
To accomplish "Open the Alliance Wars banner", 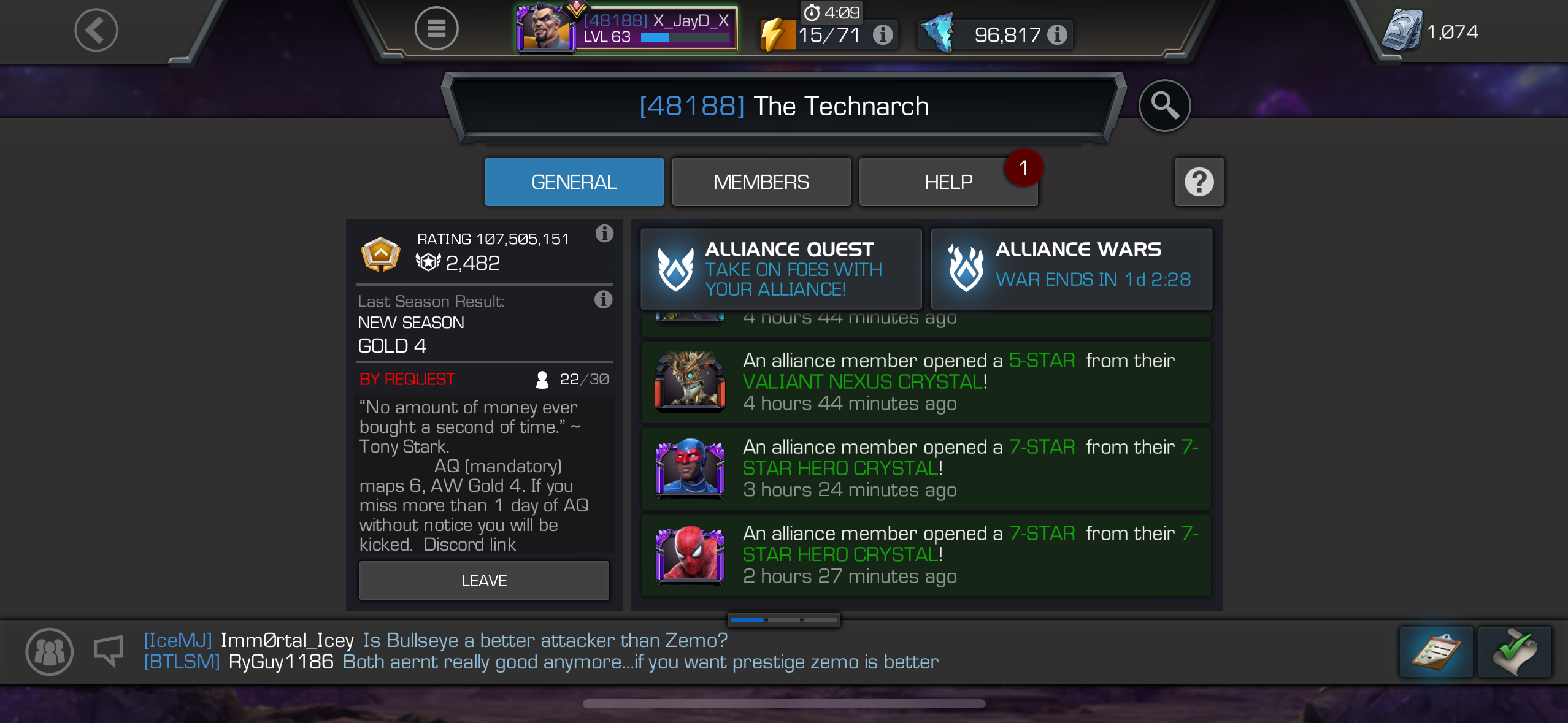I will [1071, 269].
